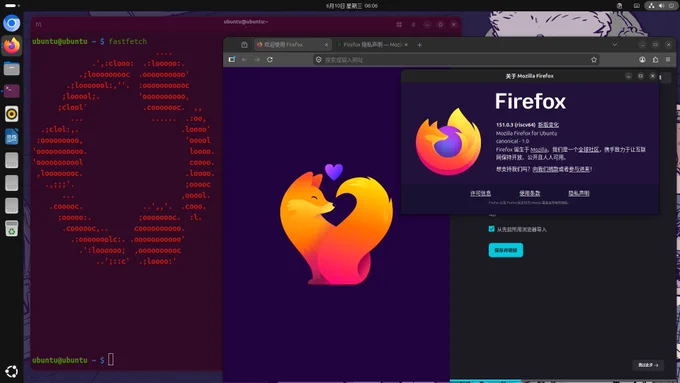Open the Firefox account icon
Screen dimensions: 680x383
tap(642, 59)
